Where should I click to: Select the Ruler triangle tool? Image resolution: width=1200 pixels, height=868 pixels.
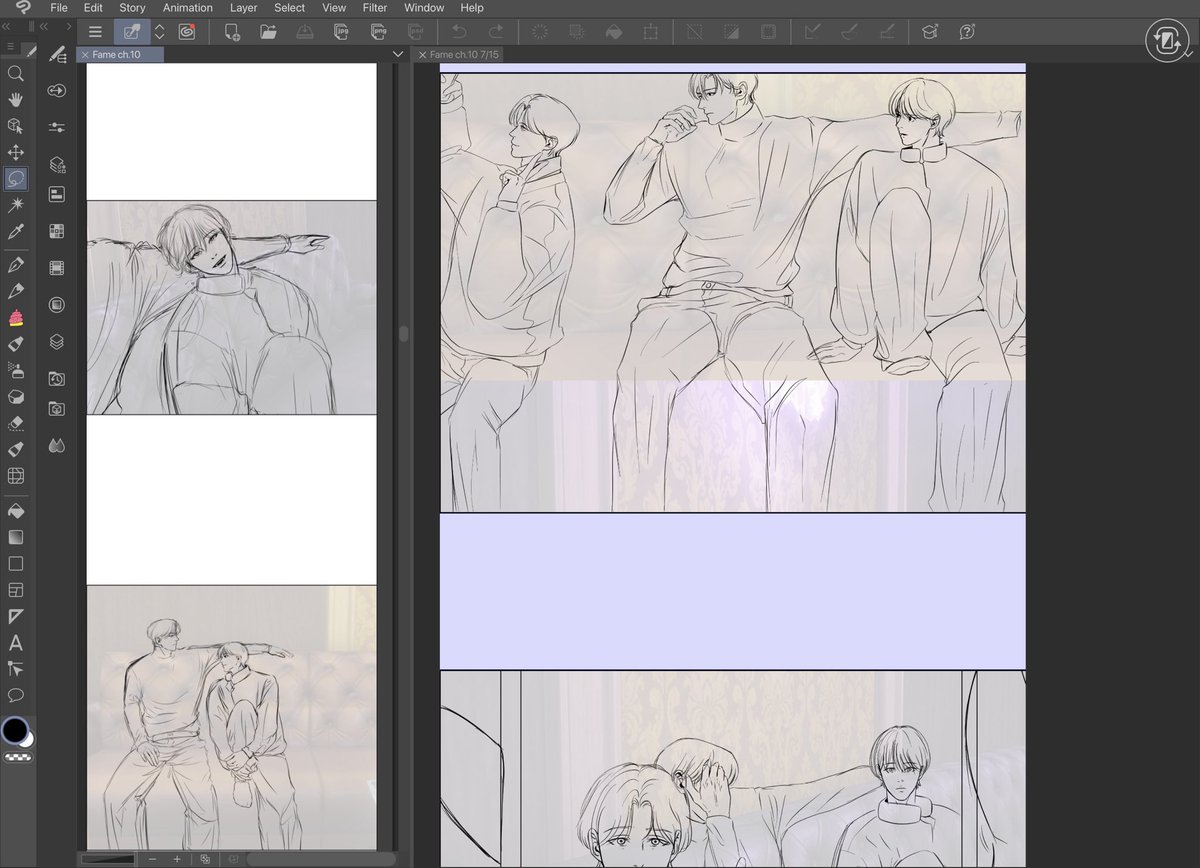(15, 616)
